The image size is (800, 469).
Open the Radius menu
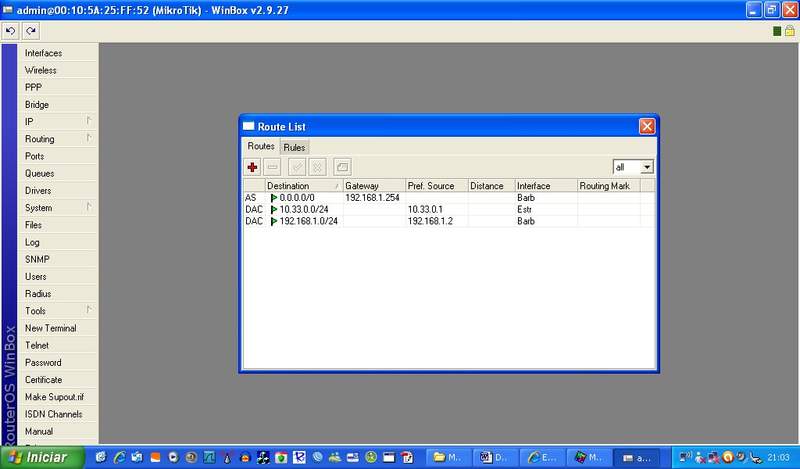click(x=57, y=294)
